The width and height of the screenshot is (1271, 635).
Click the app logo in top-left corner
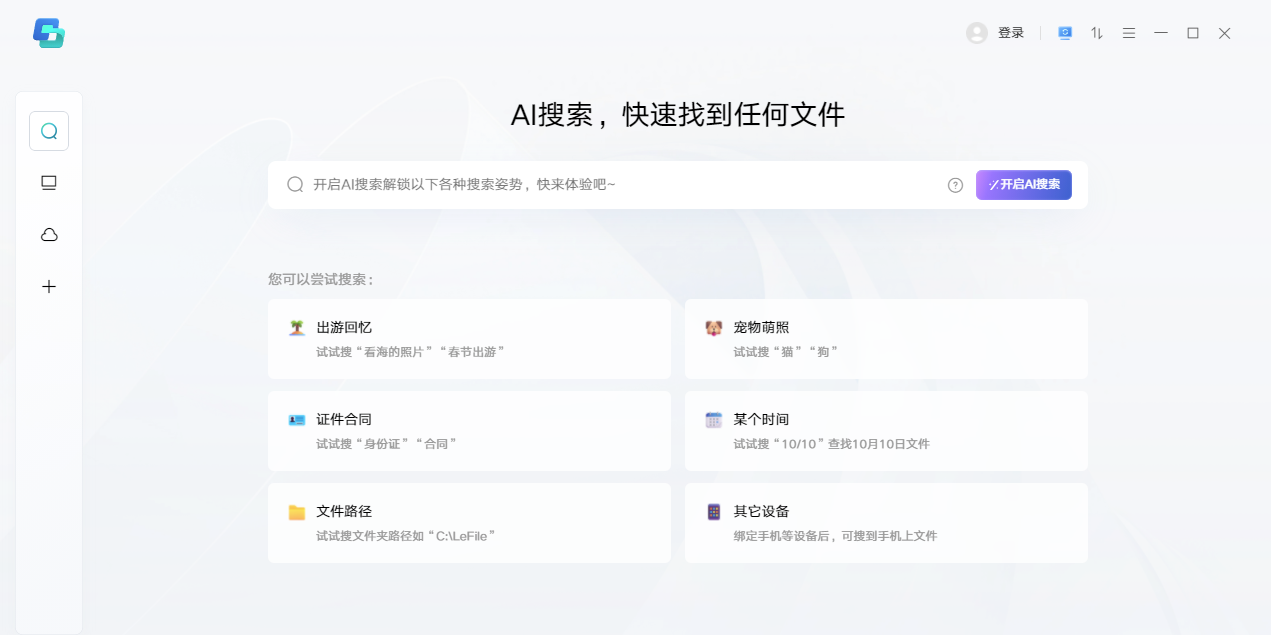pos(49,33)
